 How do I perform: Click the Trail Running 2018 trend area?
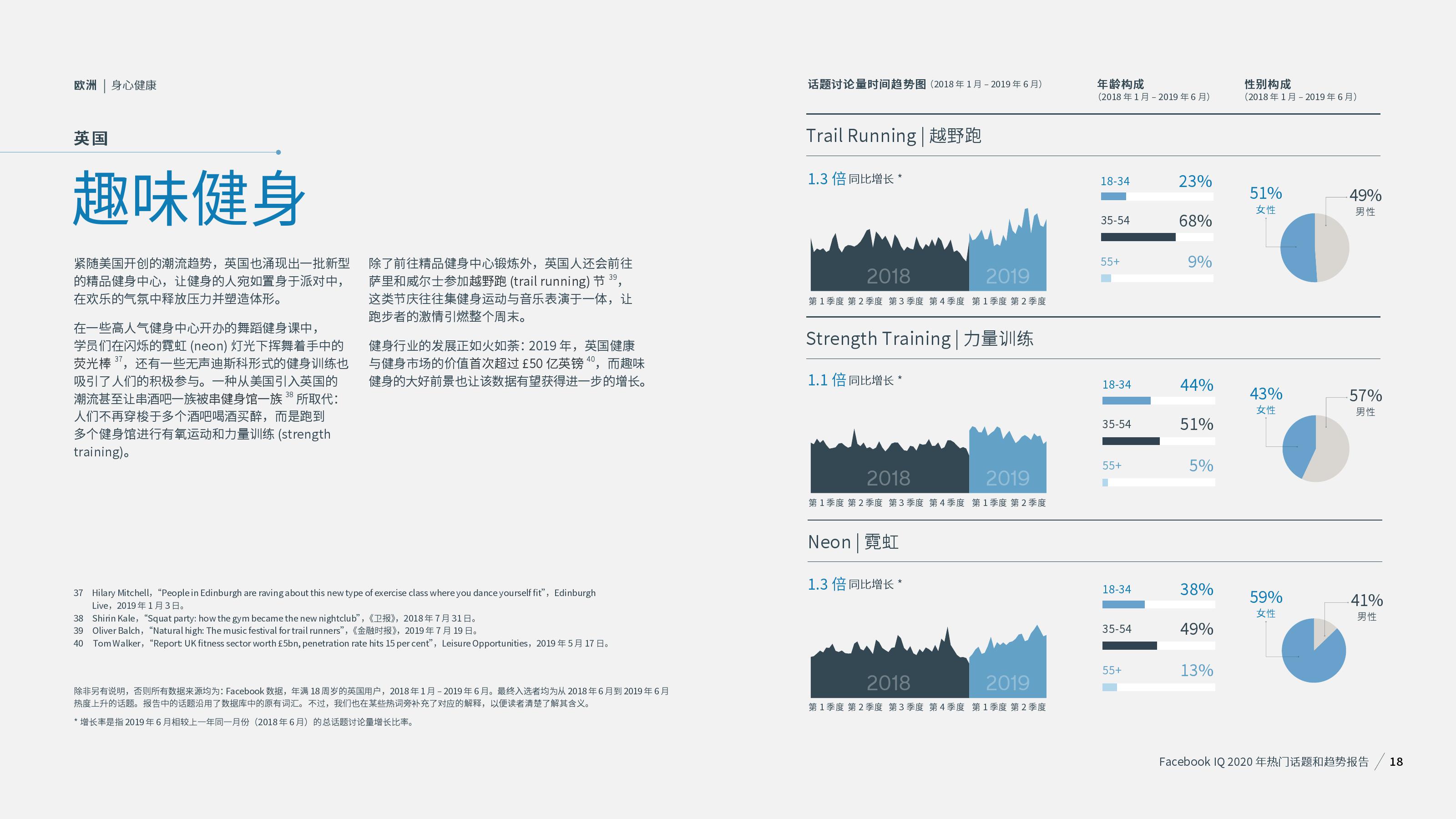pyautogui.click(x=889, y=266)
